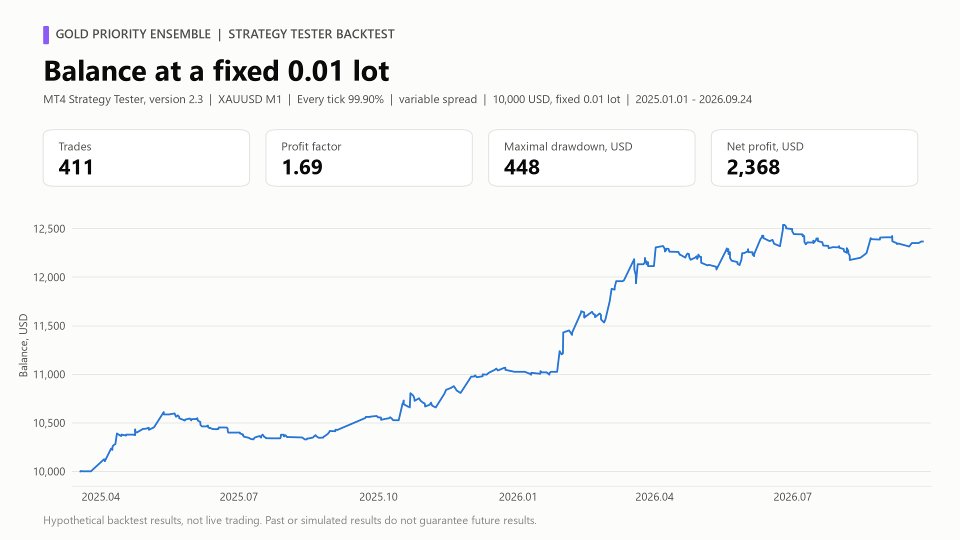This screenshot has height=540, width=960.
Task: Click the chart title 'Balance at a fixed 0.01 lot'
Action: 216,71
